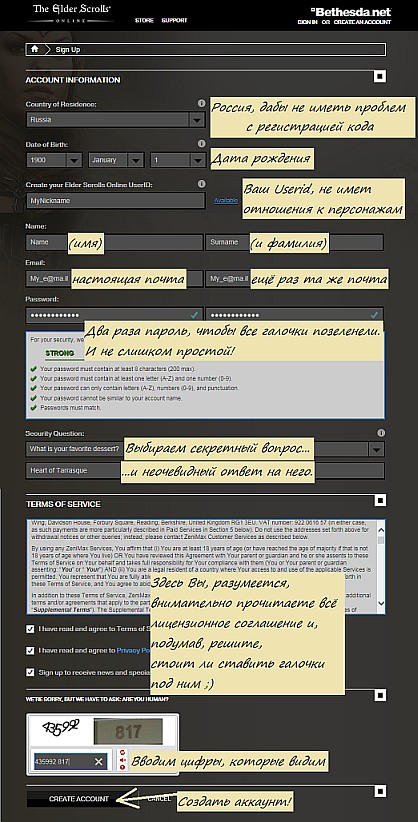The width and height of the screenshot is (418, 822).
Task: Click the Available link next to UserID
Action: click(x=226, y=201)
